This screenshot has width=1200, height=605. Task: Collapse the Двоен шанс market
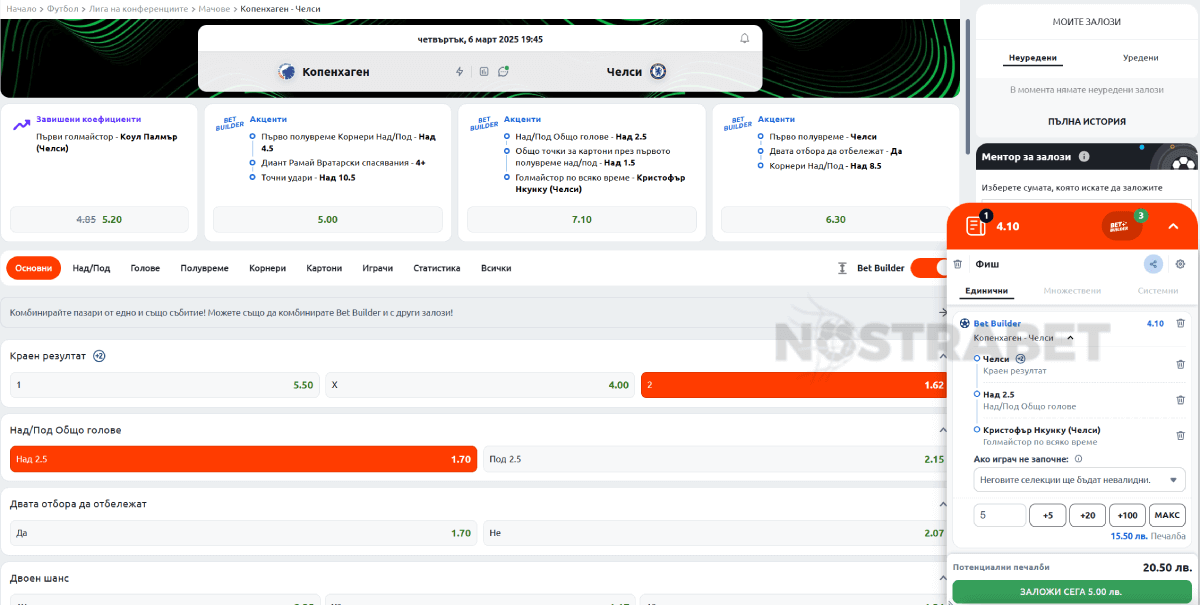pos(941,578)
